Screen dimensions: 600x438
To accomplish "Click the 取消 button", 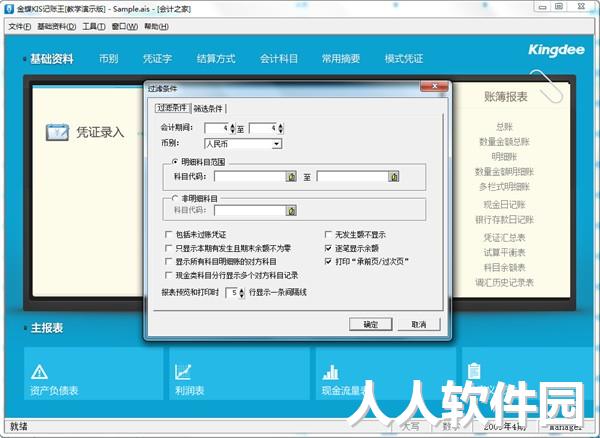I will coord(419,324).
